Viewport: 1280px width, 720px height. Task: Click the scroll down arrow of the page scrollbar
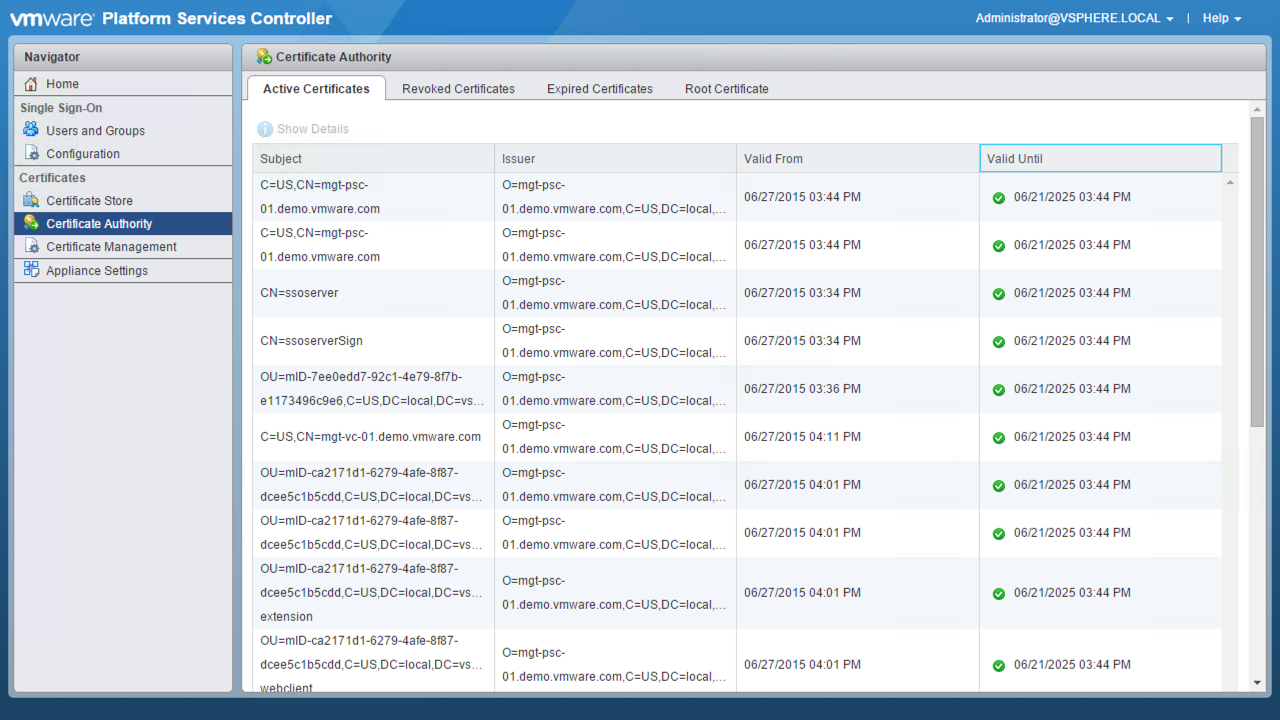pos(1257,683)
